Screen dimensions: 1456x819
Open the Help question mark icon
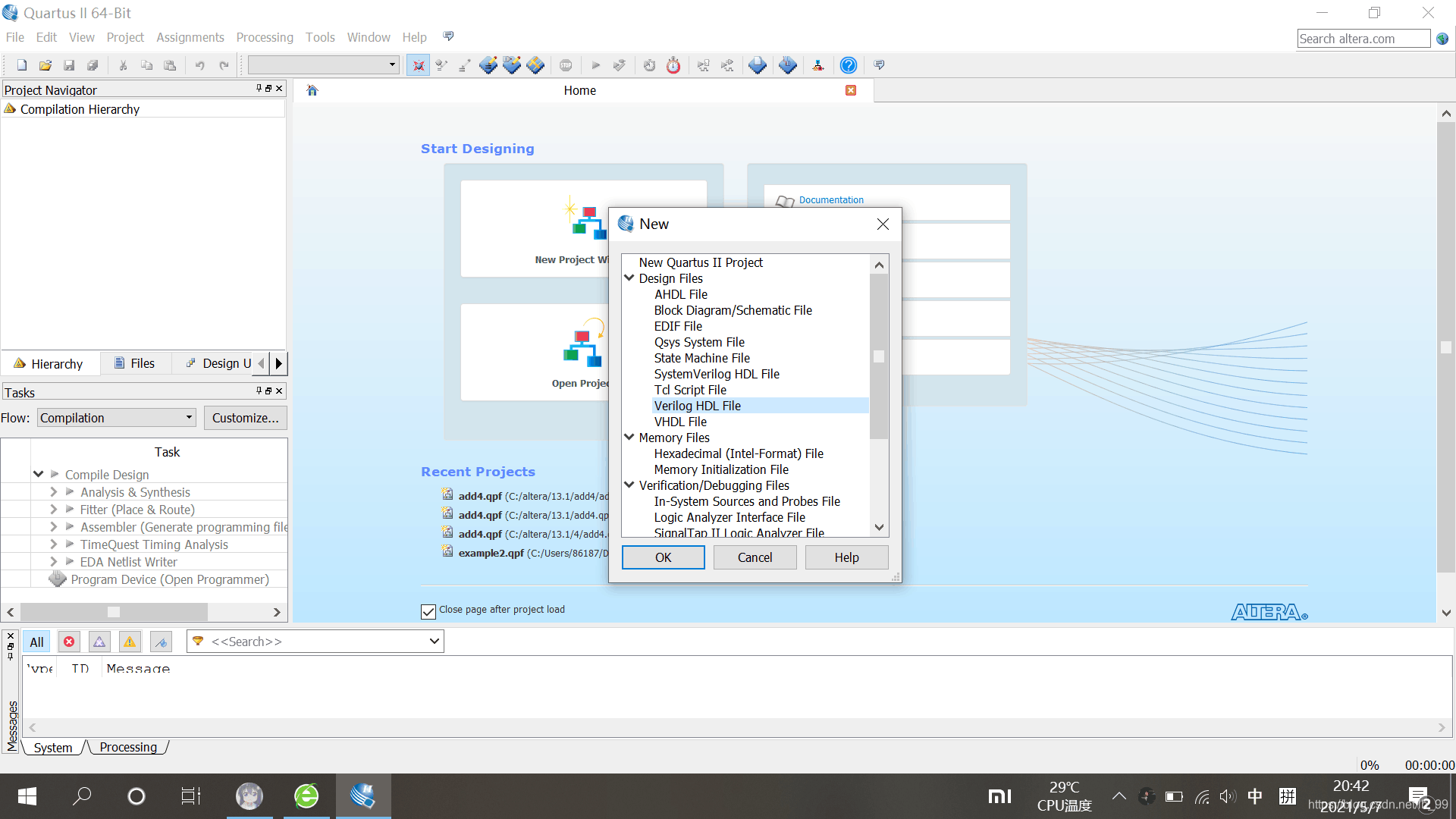(848, 65)
